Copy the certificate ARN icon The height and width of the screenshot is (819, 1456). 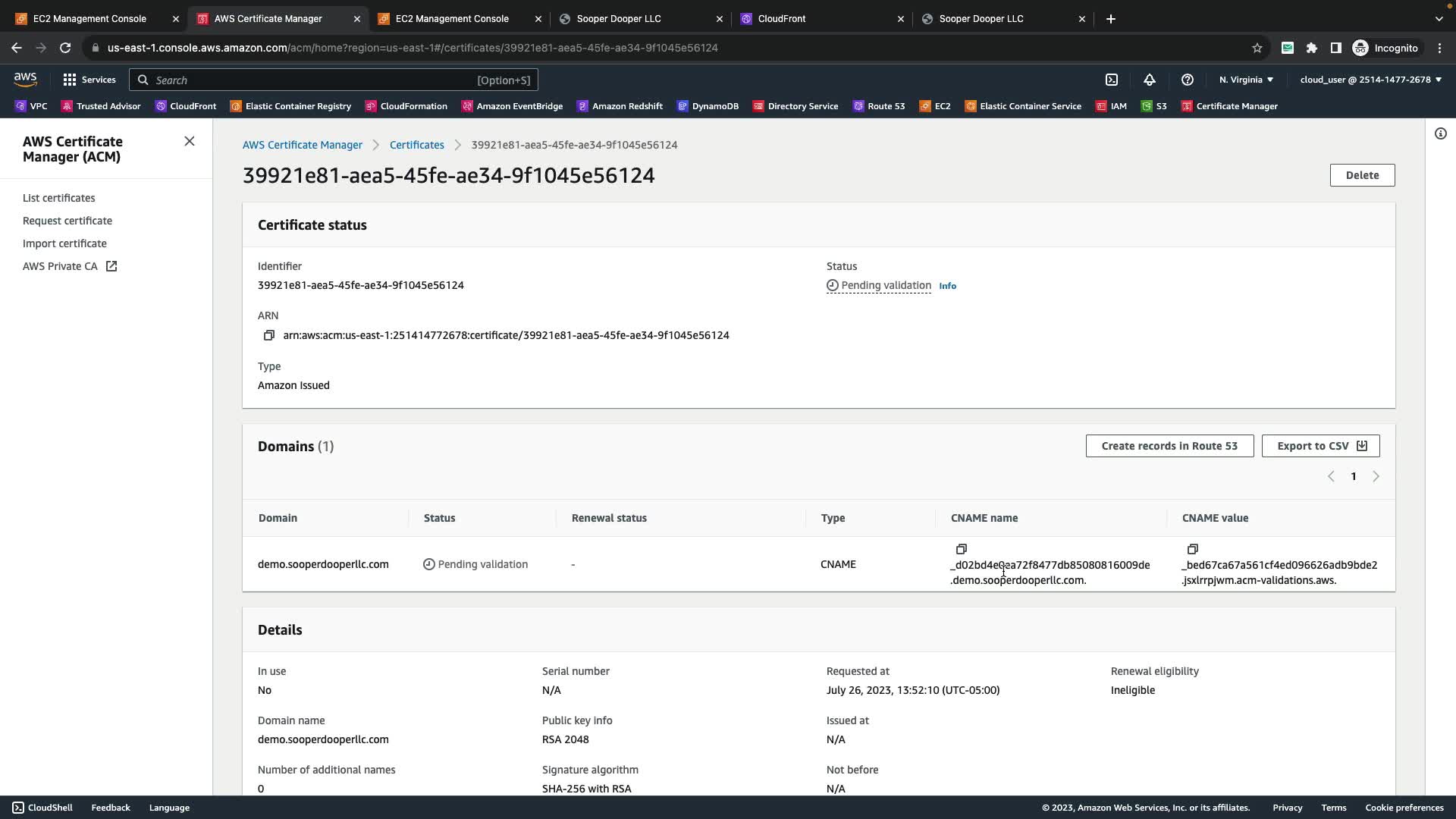tap(268, 335)
